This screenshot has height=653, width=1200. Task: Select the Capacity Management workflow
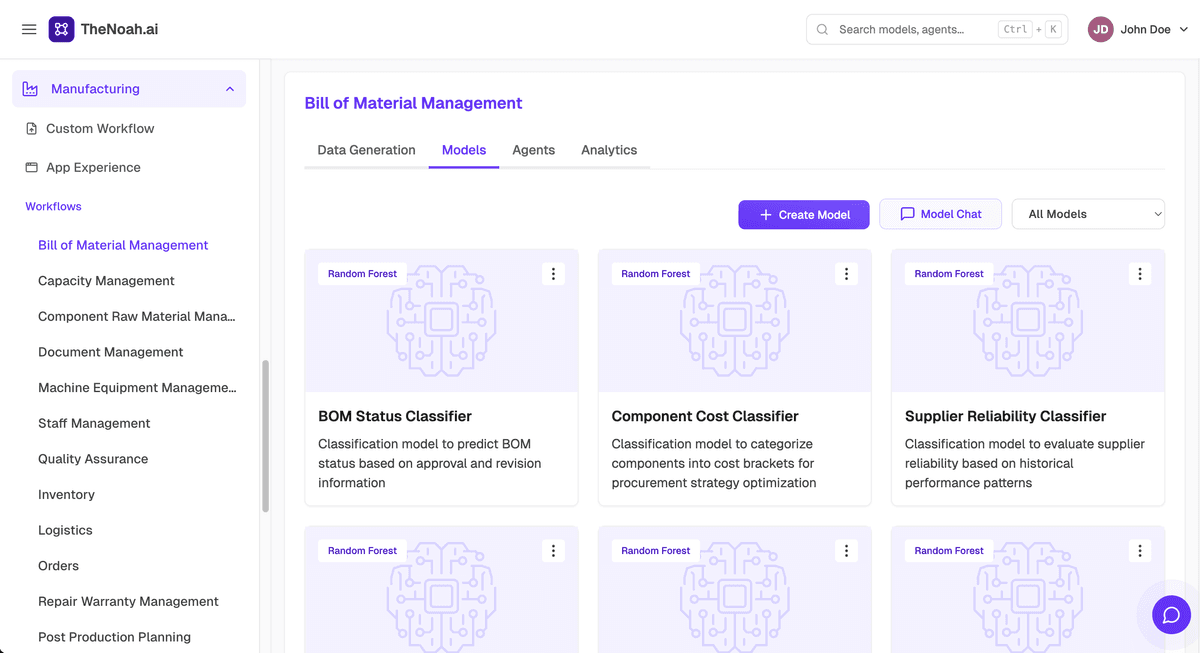(106, 281)
